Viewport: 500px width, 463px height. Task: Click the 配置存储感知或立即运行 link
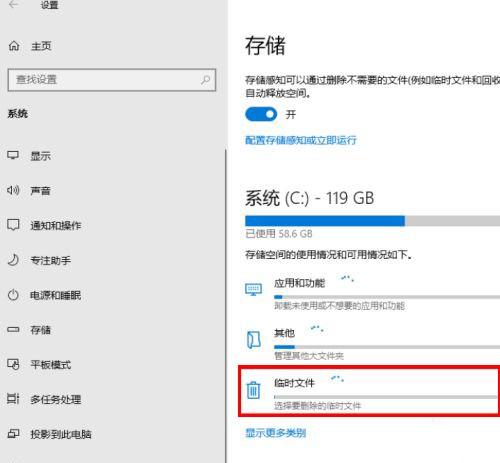(301, 140)
